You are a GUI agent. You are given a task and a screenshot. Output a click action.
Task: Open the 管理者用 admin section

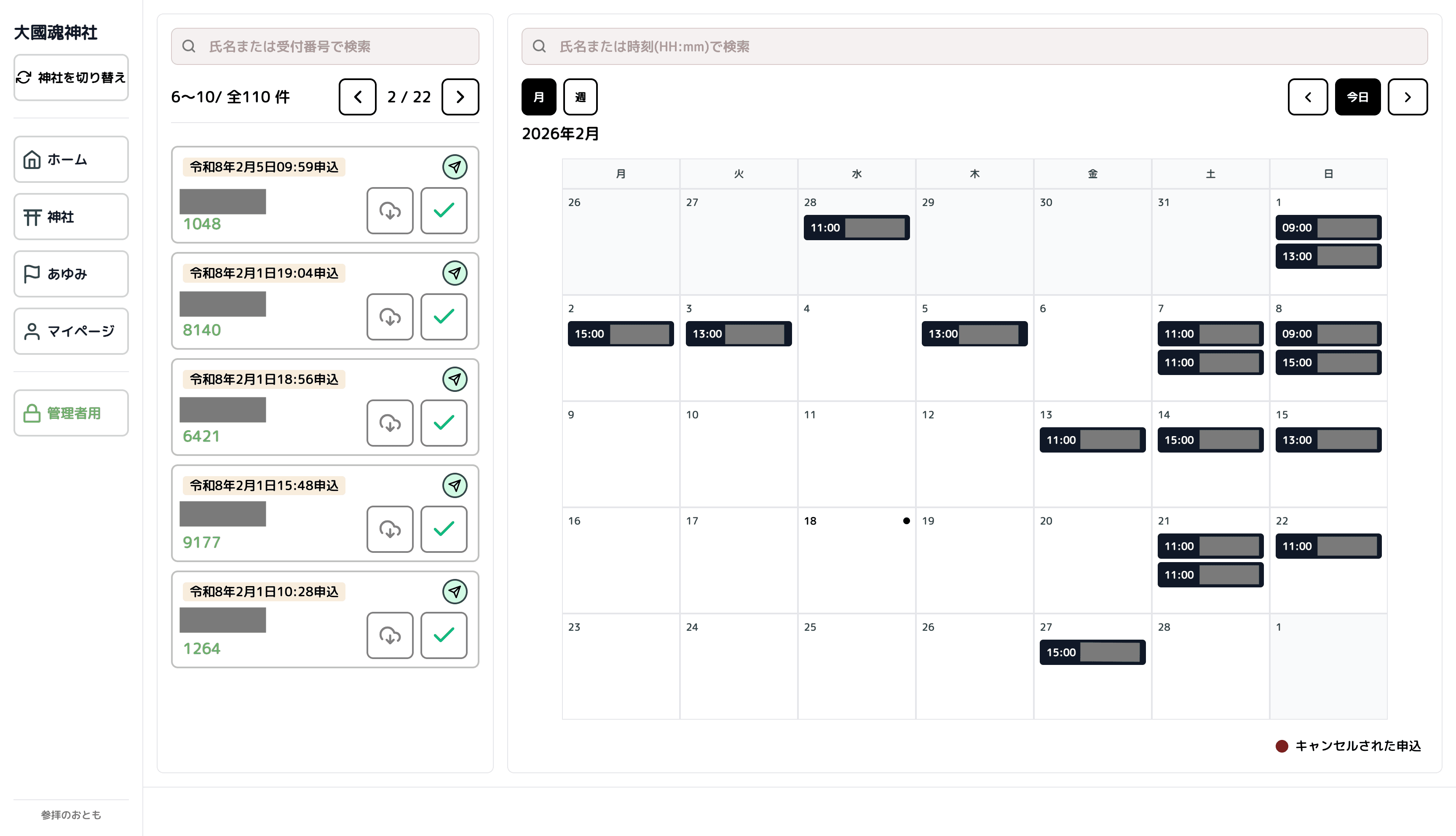pos(71,413)
